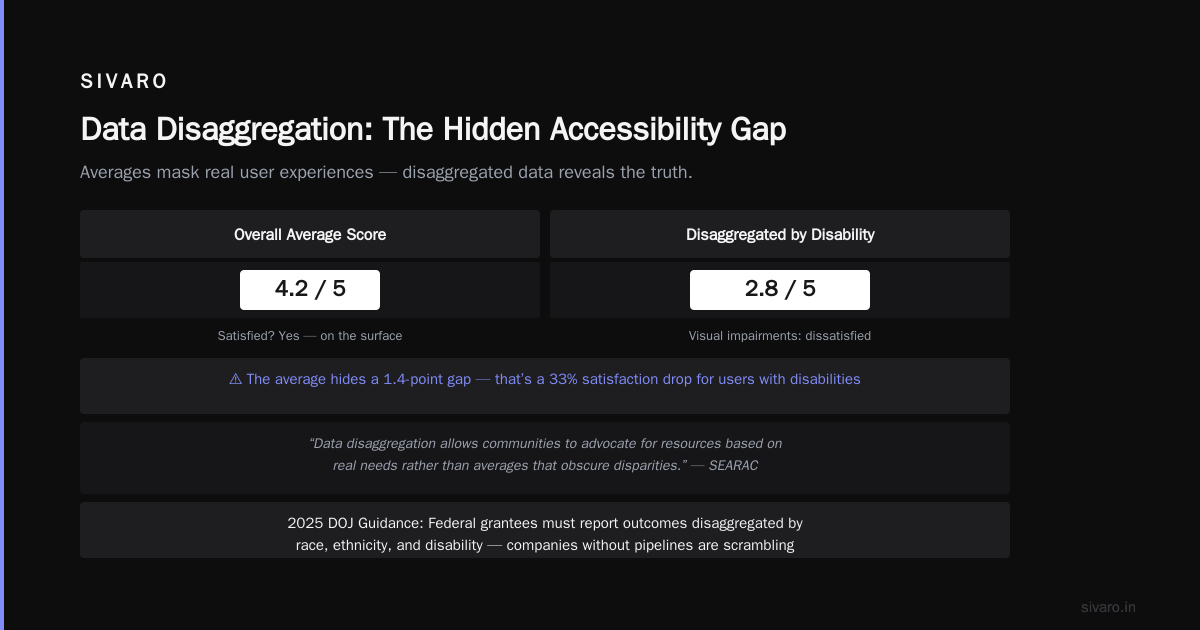Click the "Visual impairments: dissatisfied" caption
This screenshot has width=1200, height=630.
click(780, 336)
